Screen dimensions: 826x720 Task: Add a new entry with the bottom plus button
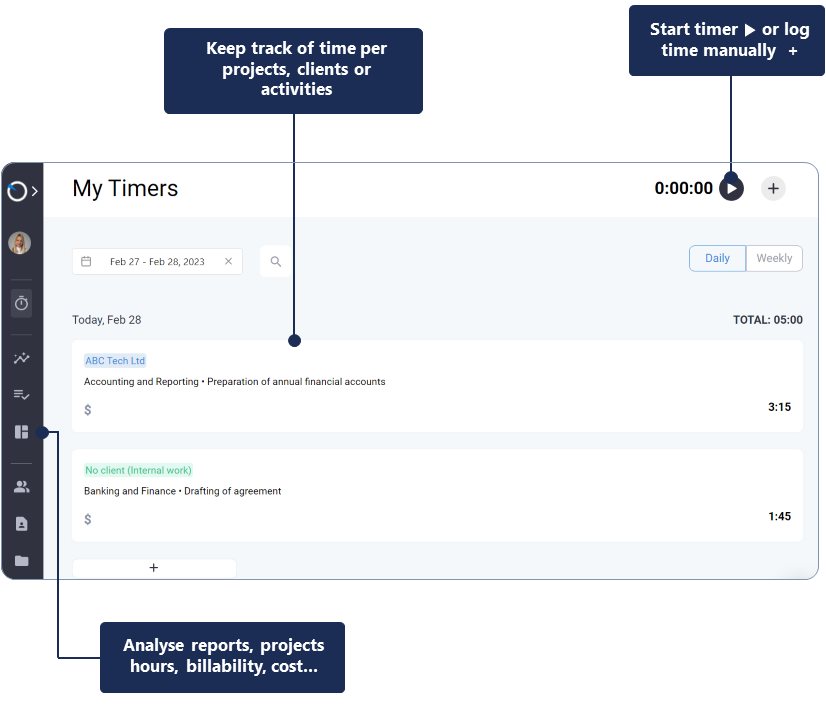pyautogui.click(x=154, y=568)
